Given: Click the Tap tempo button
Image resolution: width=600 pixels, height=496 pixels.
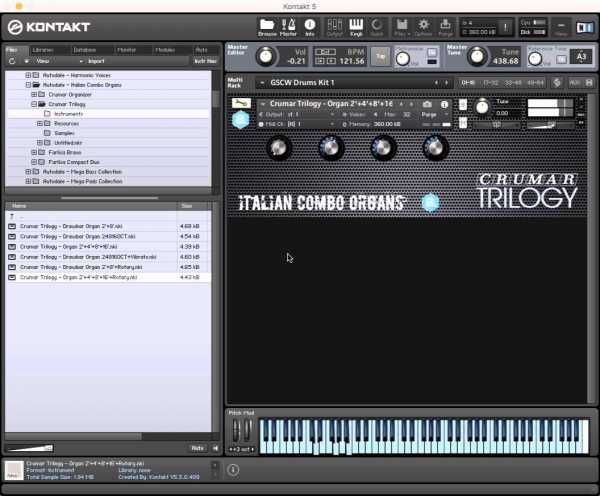Looking at the screenshot, I should pyautogui.click(x=380, y=56).
